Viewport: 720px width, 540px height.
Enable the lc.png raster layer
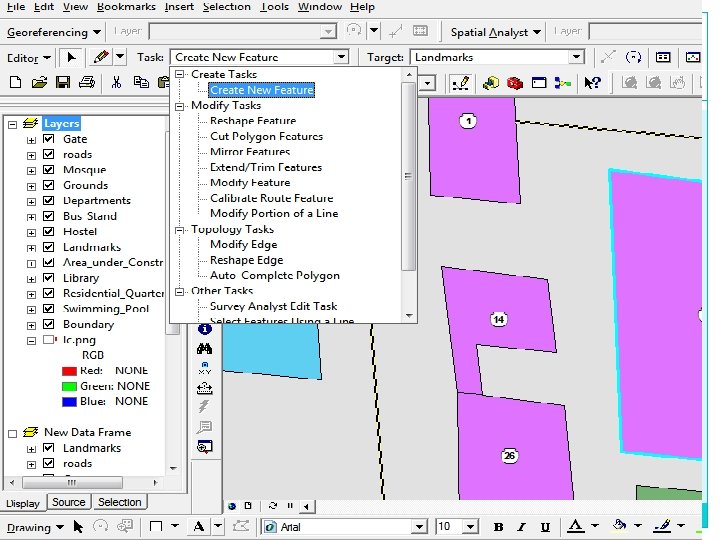pyautogui.click(x=48, y=340)
